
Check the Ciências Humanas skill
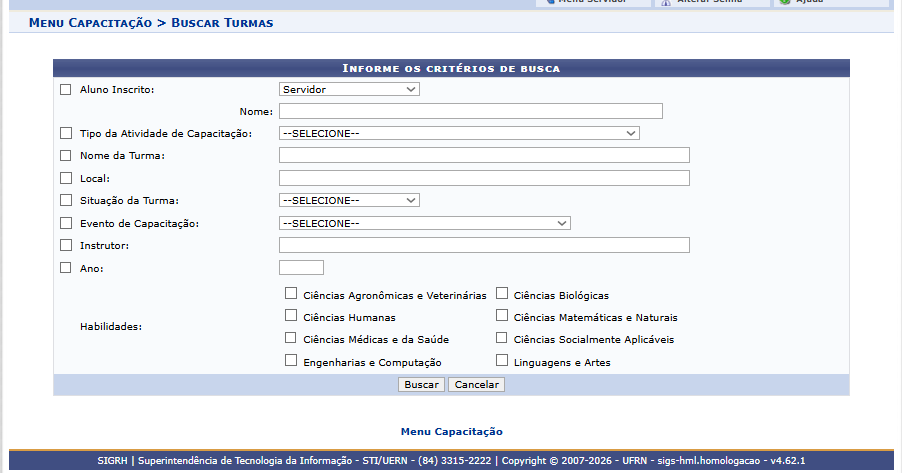291,315
